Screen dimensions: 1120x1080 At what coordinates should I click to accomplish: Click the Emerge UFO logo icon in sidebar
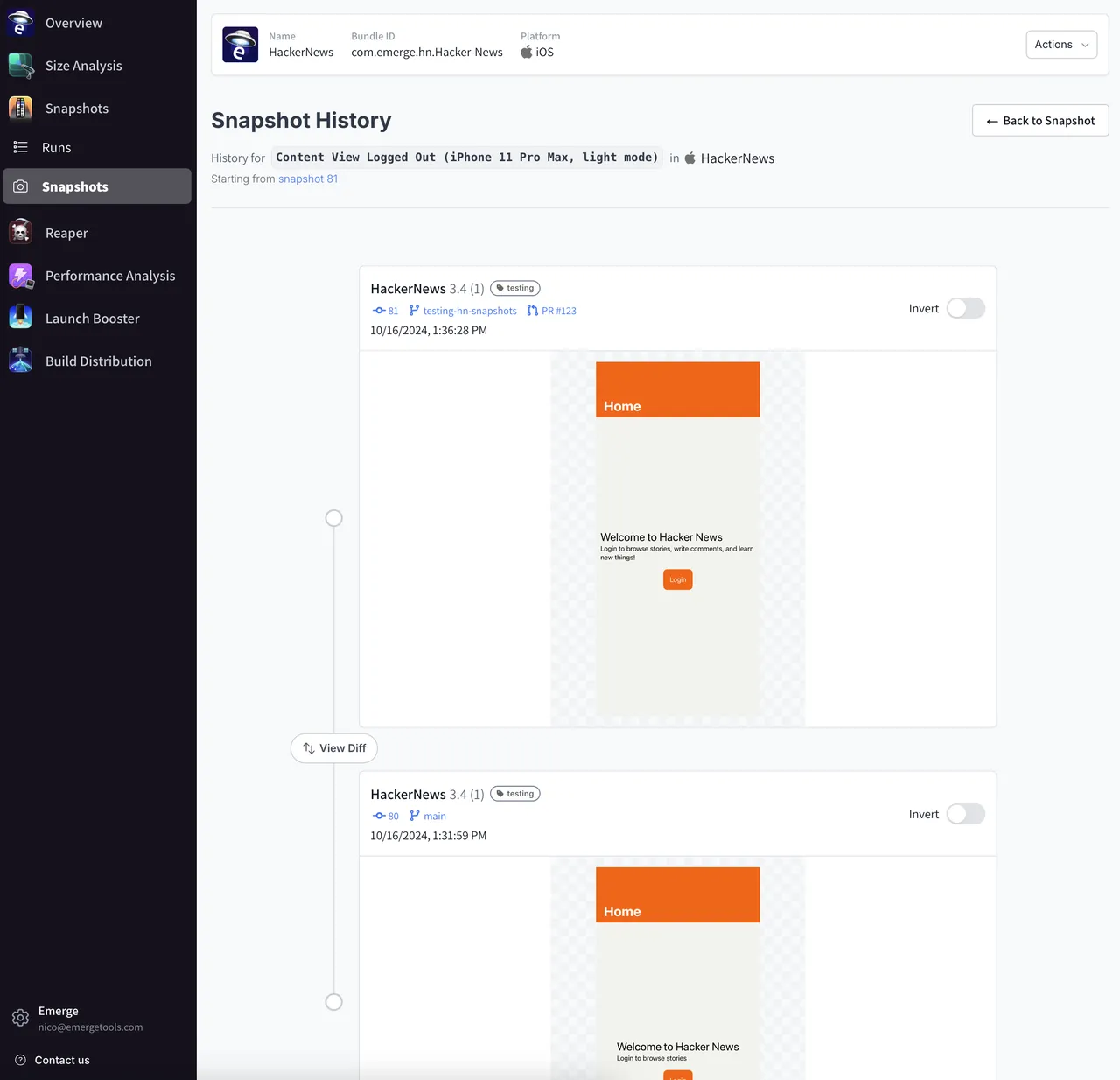[20, 23]
